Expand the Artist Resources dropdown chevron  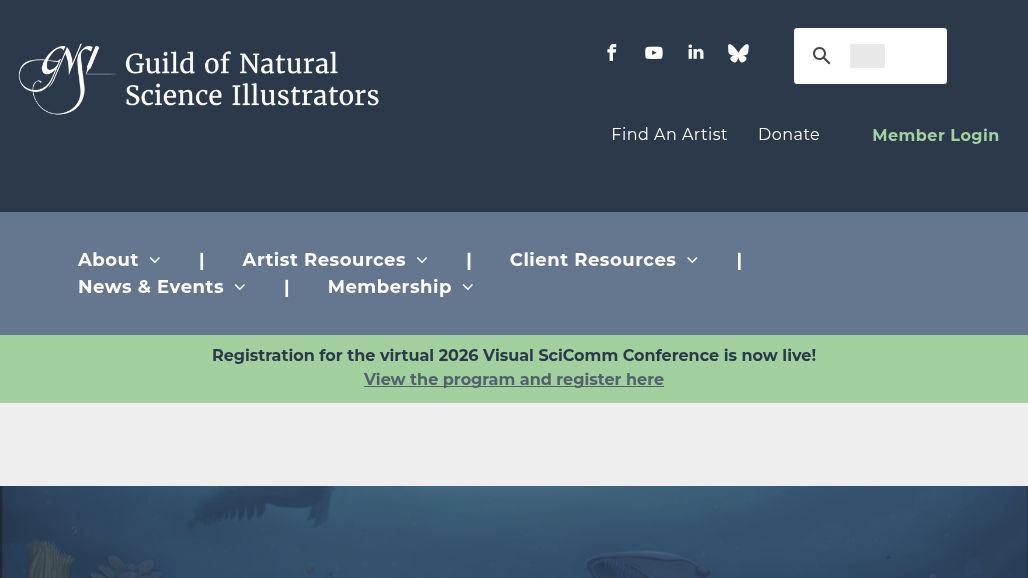(422, 260)
